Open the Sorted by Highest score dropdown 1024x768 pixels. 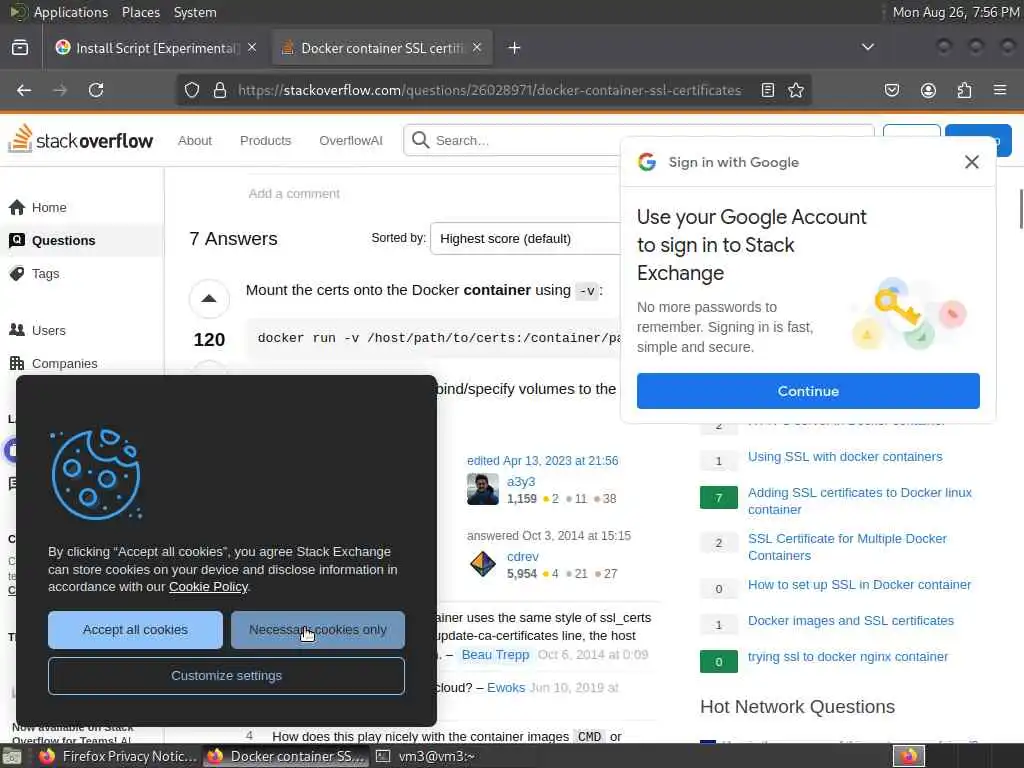pyautogui.click(x=526, y=238)
